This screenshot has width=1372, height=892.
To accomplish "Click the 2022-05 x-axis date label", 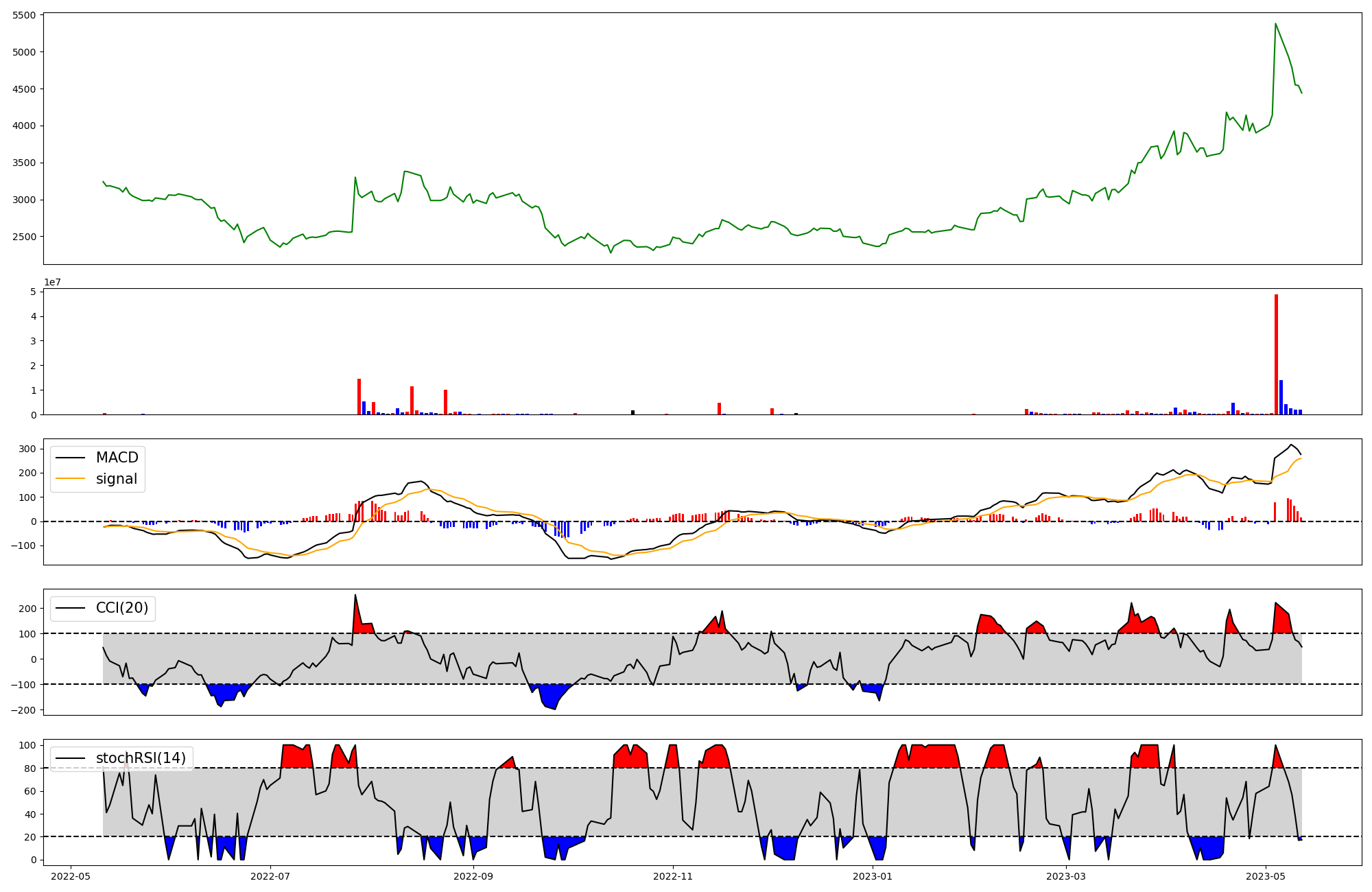I will [71, 876].
